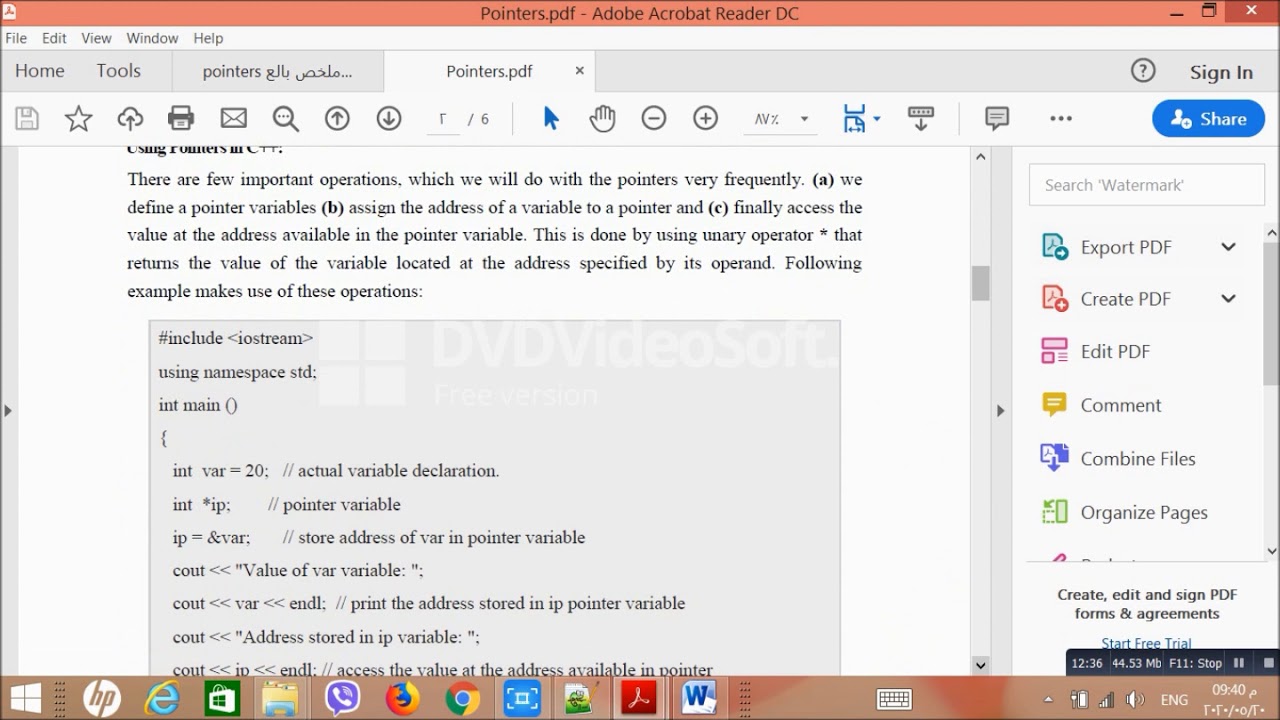The height and width of the screenshot is (720, 1280).
Task: Open the Organize Pages tool
Action: (1124, 512)
